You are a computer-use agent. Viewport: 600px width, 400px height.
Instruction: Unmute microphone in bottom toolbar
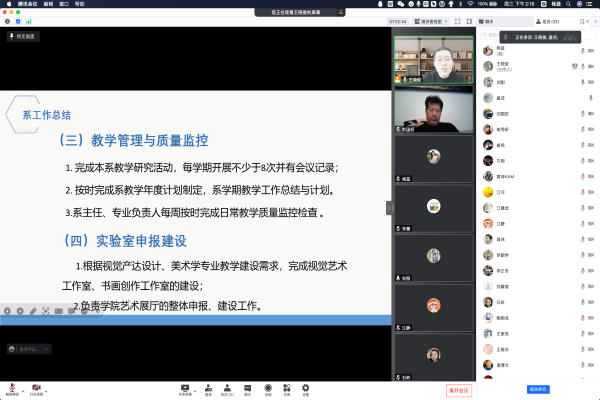[x=11, y=386]
